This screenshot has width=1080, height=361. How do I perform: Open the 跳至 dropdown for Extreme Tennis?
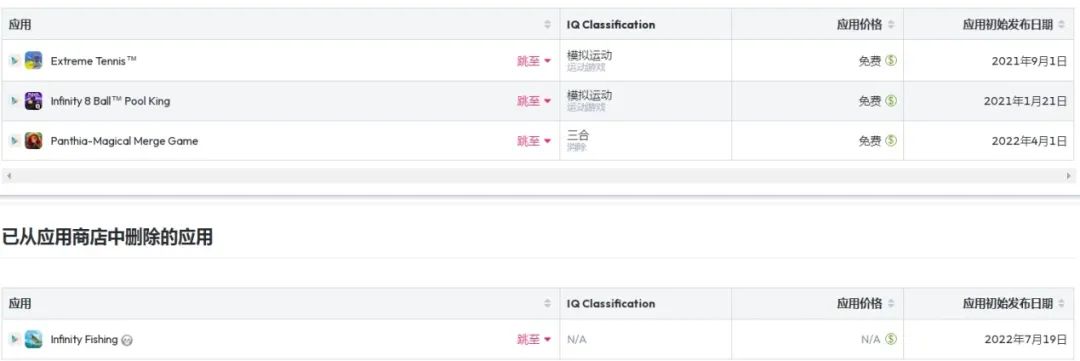534,61
